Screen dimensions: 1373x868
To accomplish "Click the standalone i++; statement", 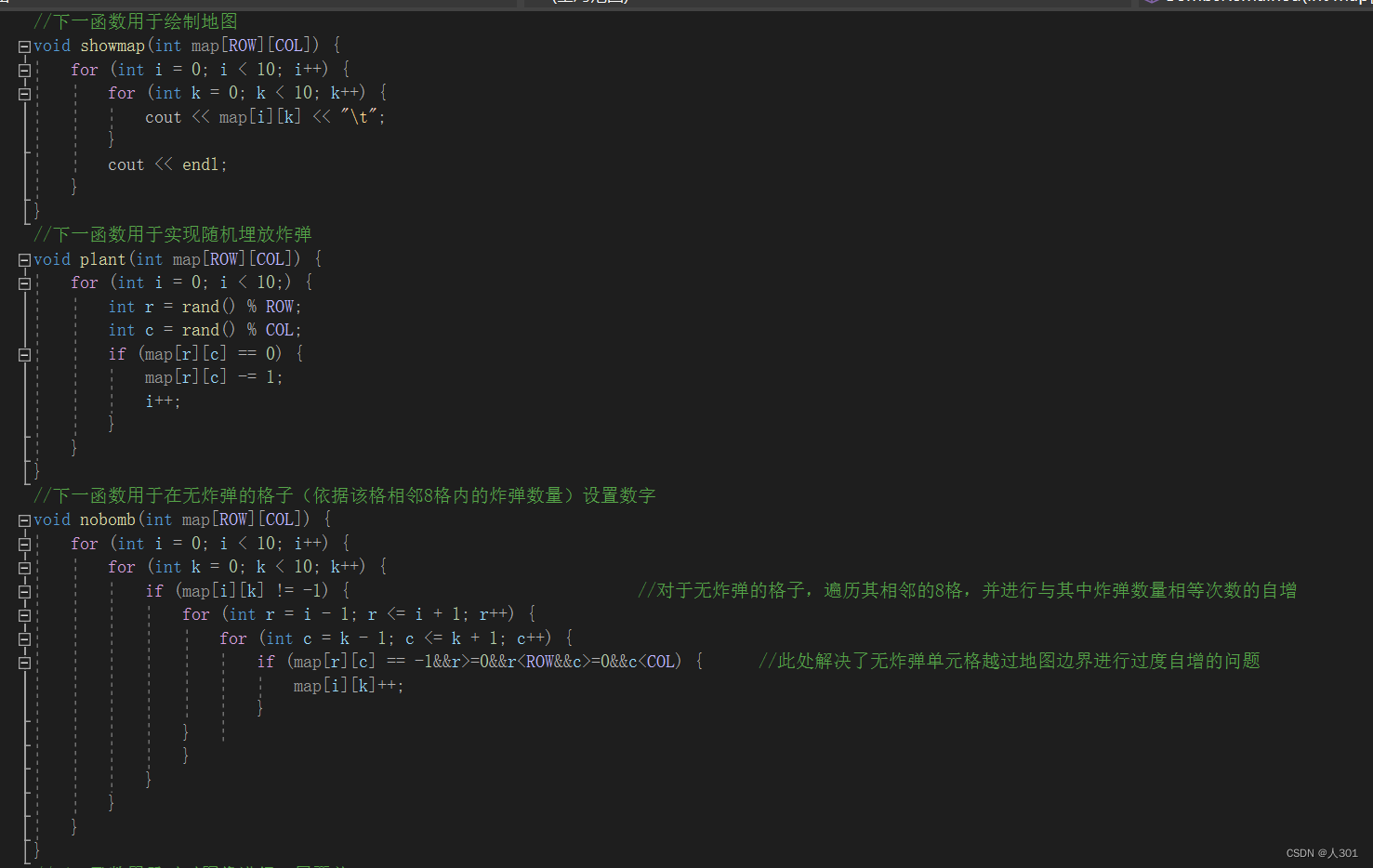I will click(163, 401).
